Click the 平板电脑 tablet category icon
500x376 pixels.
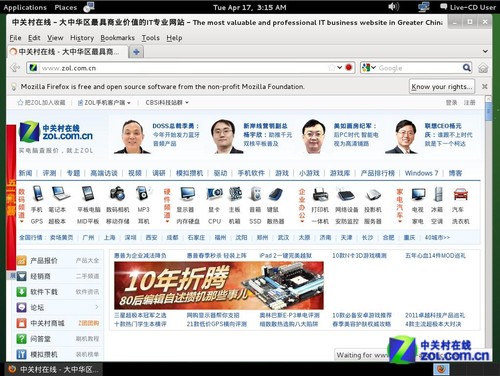[x=88, y=193]
